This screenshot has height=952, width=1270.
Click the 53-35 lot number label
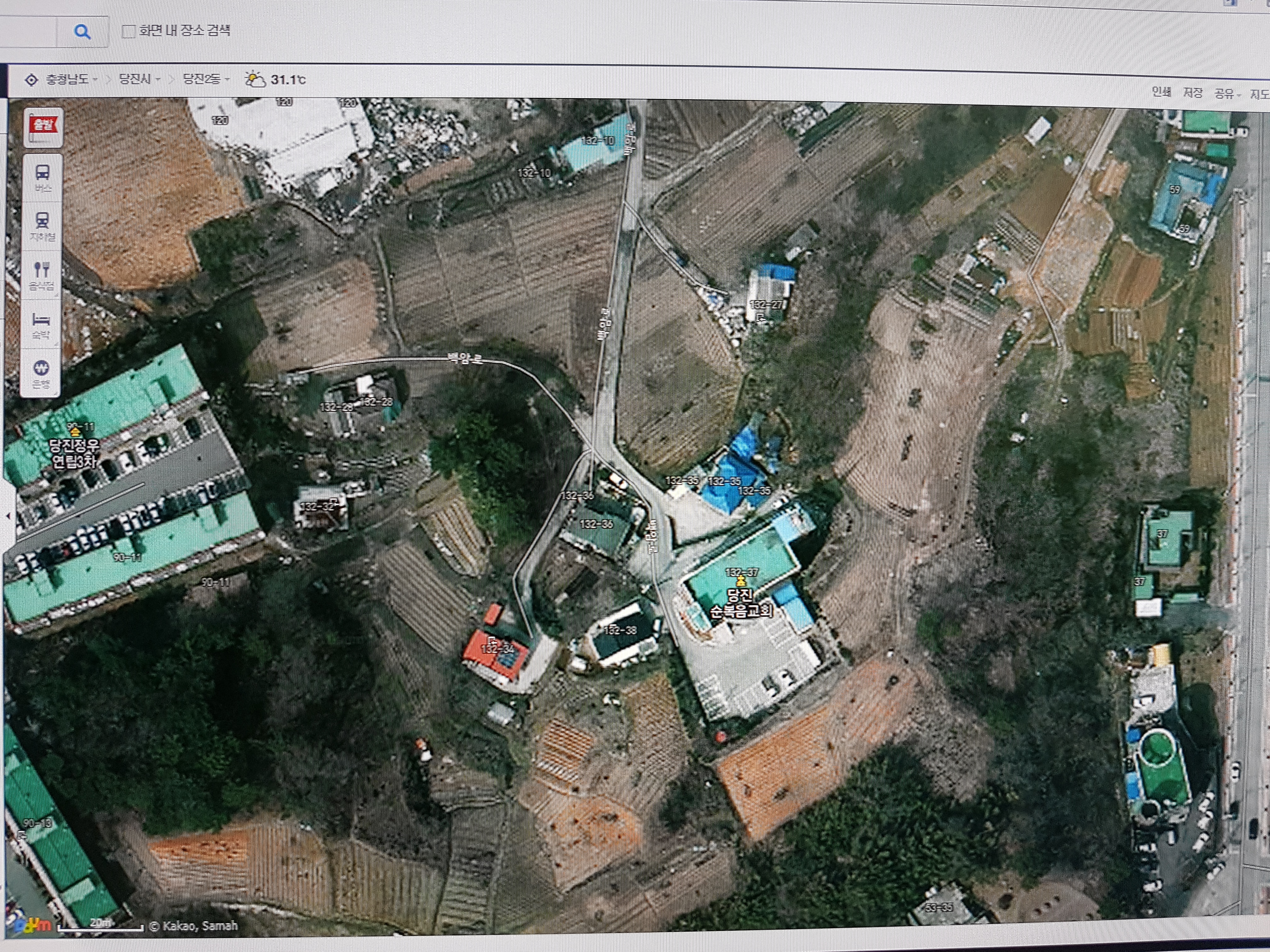(x=939, y=907)
